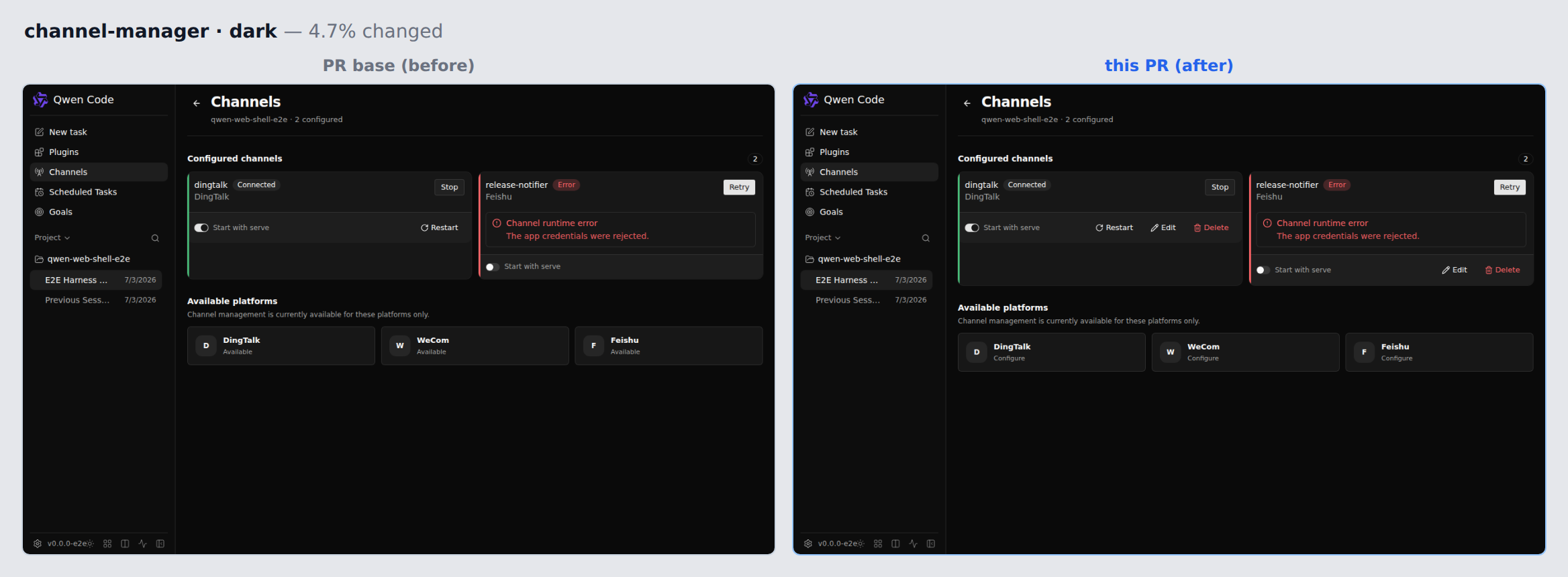Open New task in after panel sidebar
1568x577 pixels.
(x=869, y=132)
